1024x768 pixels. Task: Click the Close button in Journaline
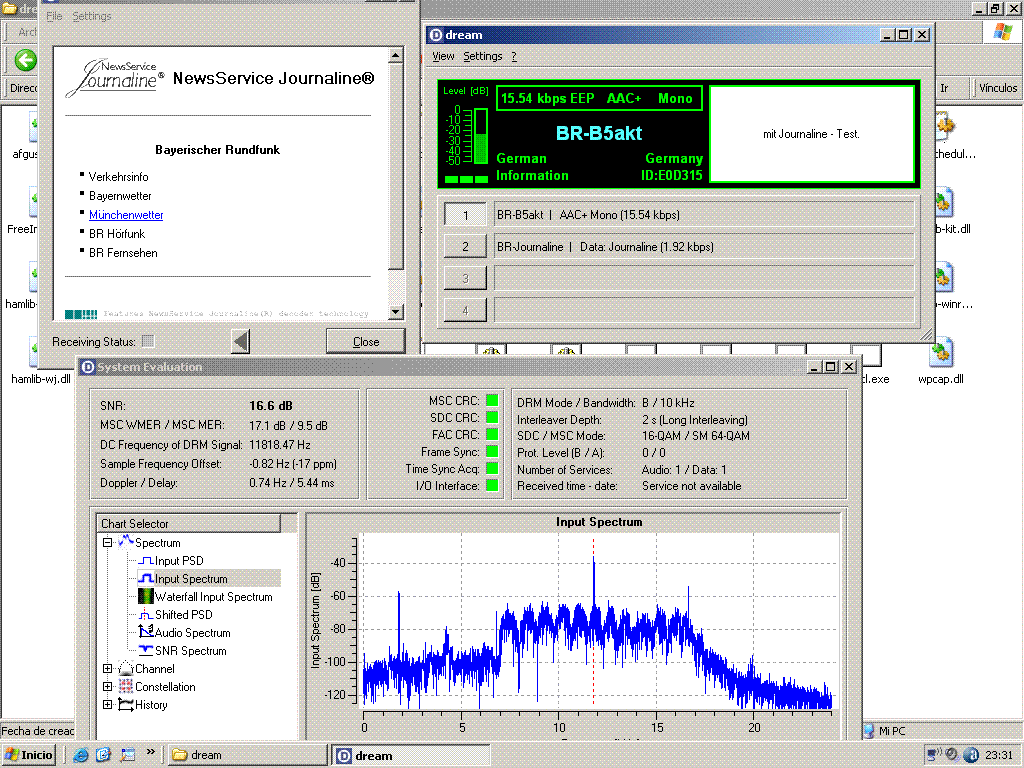point(366,342)
